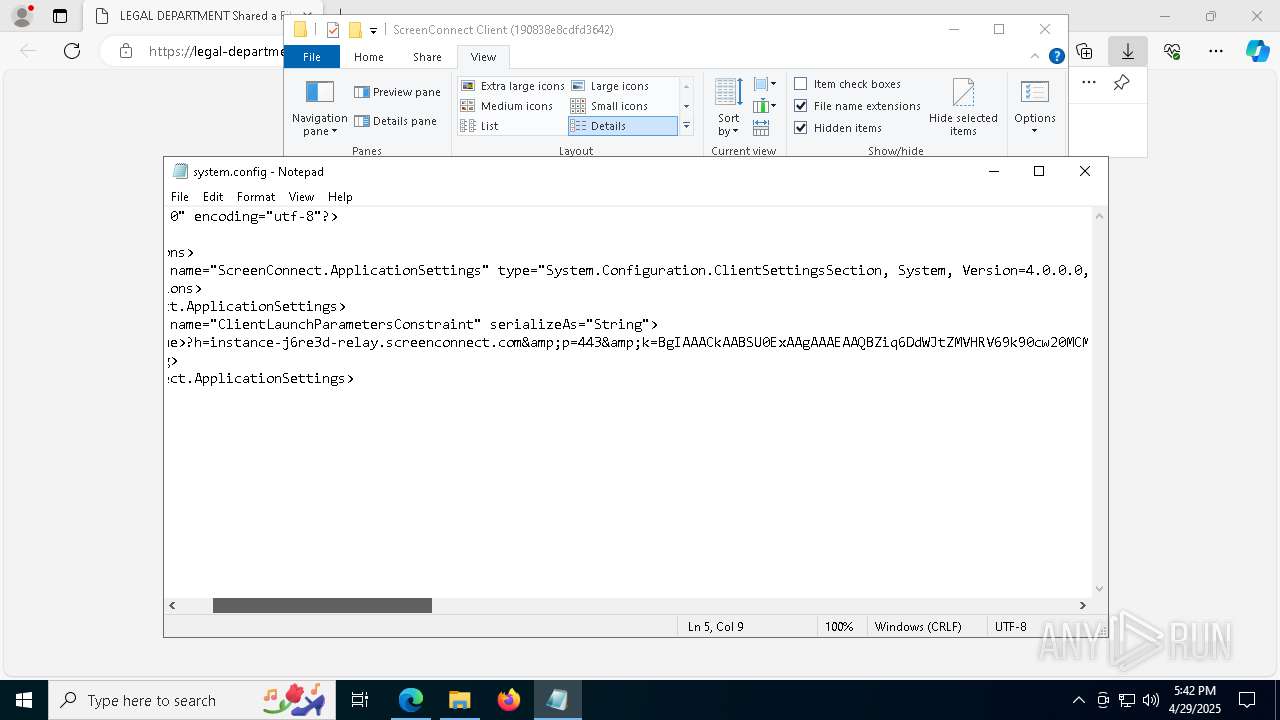Open Windows Start menu

[24, 700]
